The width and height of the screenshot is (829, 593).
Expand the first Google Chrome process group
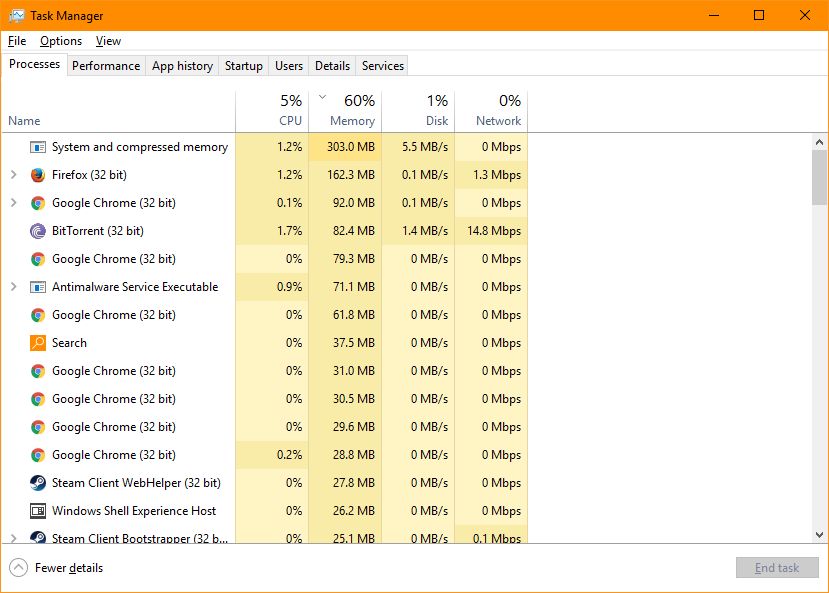(14, 203)
